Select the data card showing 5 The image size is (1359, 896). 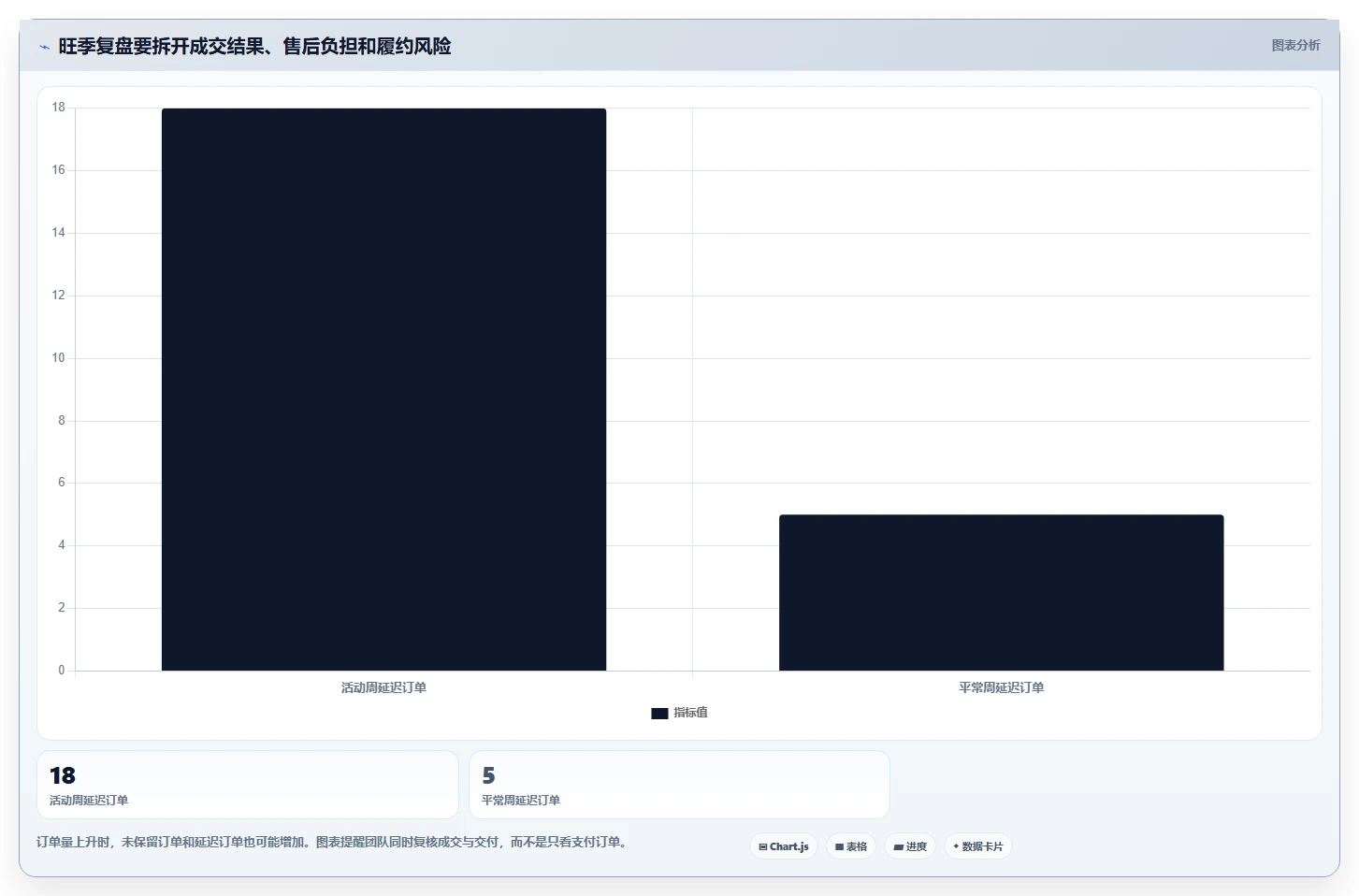pyautogui.click(x=679, y=785)
